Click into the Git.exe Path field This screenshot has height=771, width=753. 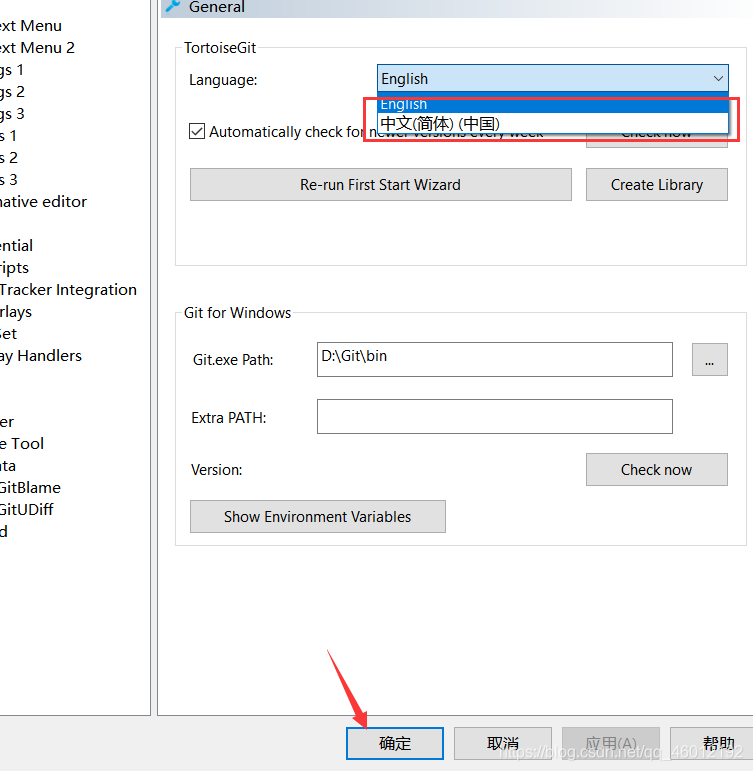(x=494, y=359)
